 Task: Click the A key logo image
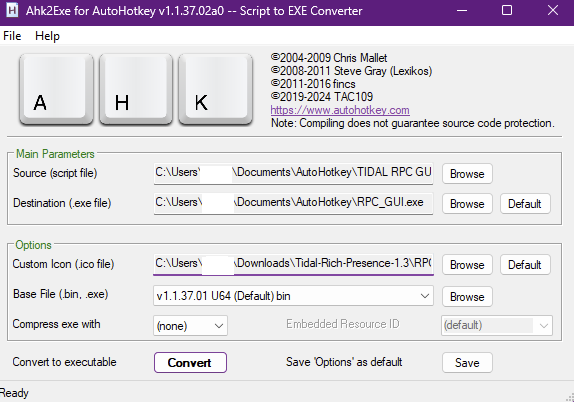pos(56,89)
